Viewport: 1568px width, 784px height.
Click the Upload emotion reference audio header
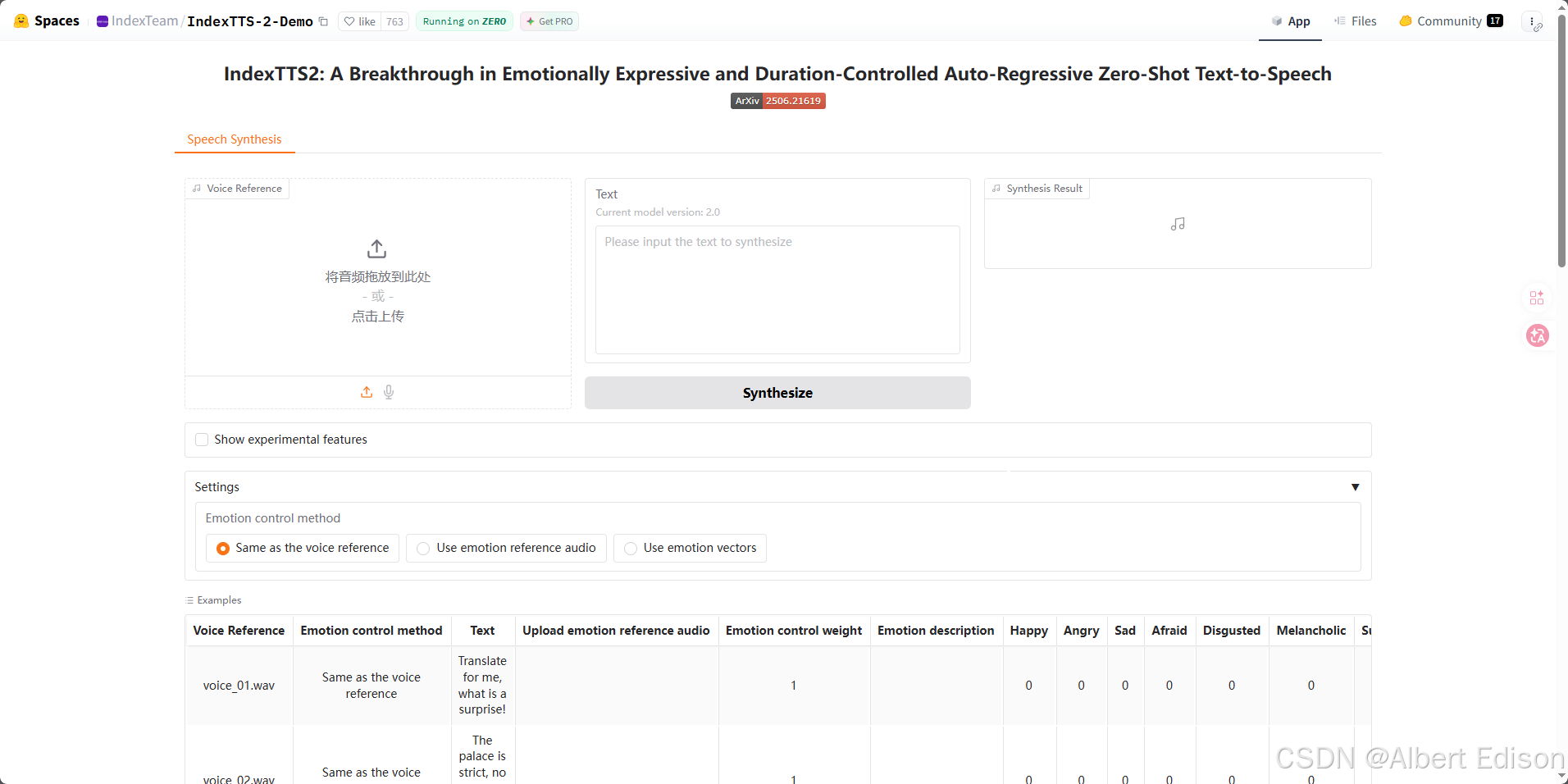click(616, 631)
